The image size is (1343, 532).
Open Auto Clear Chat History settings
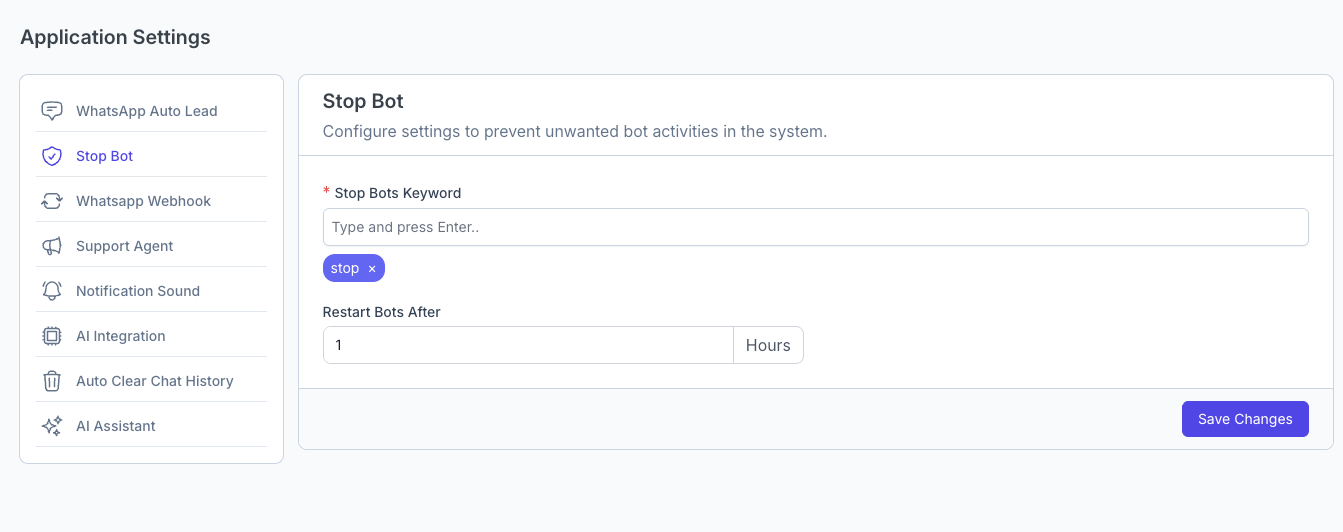coord(155,381)
